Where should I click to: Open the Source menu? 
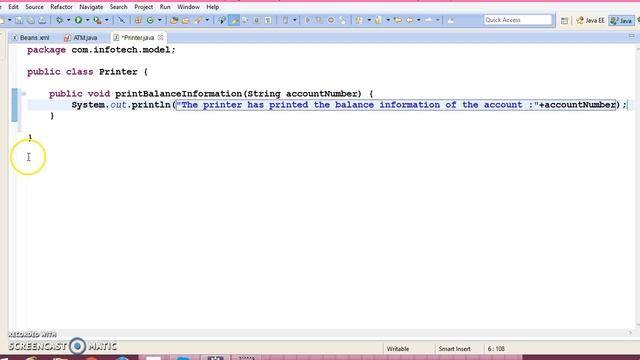tap(34, 7)
